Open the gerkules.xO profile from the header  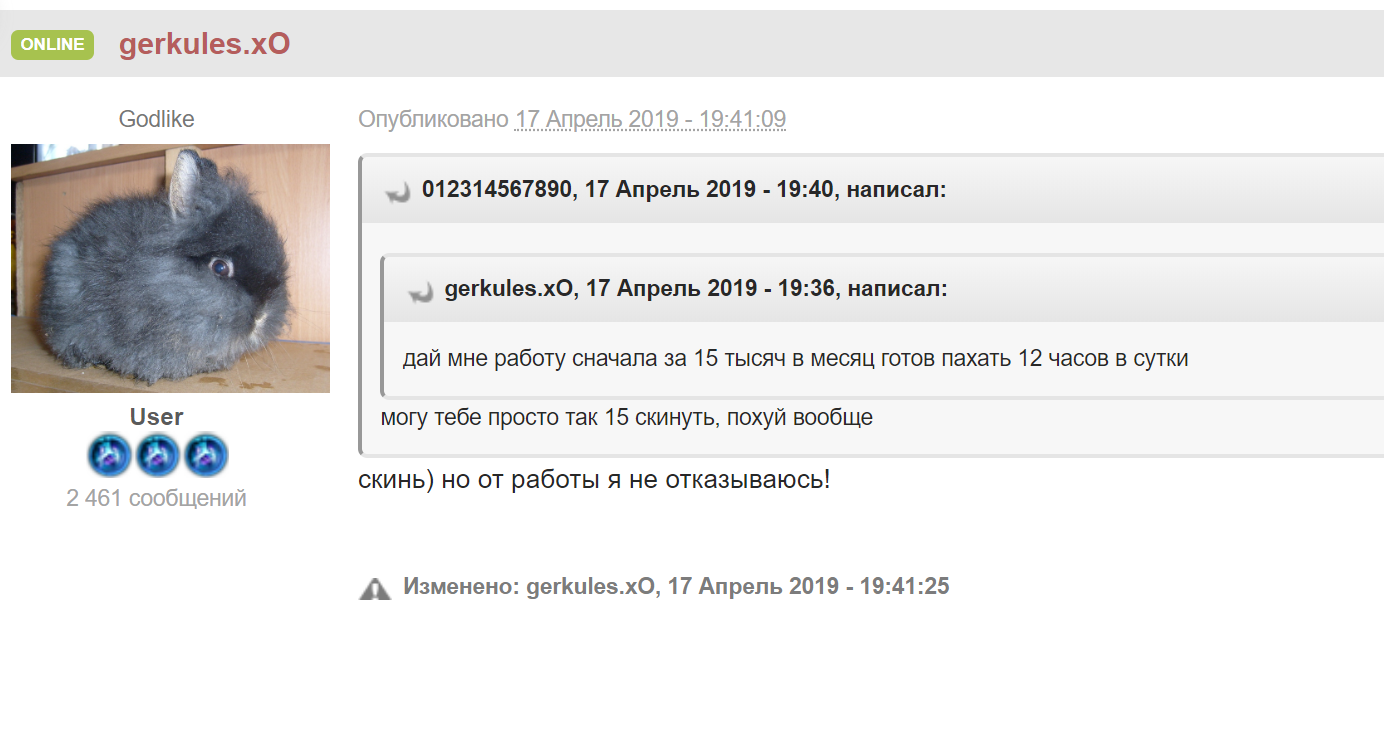(203, 44)
